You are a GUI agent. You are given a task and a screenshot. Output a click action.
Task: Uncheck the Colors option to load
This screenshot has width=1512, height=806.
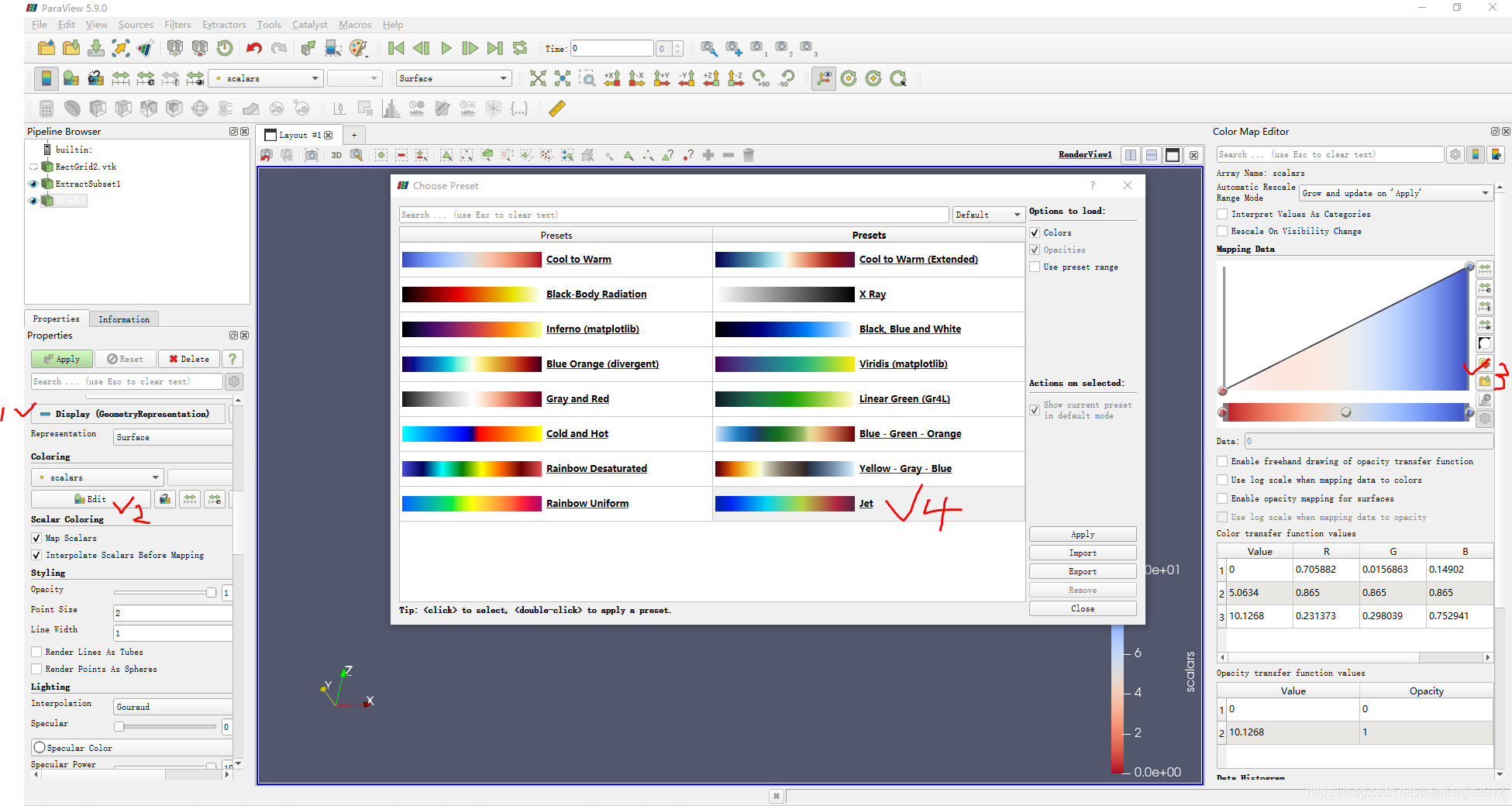click(x=1035, y=232)
